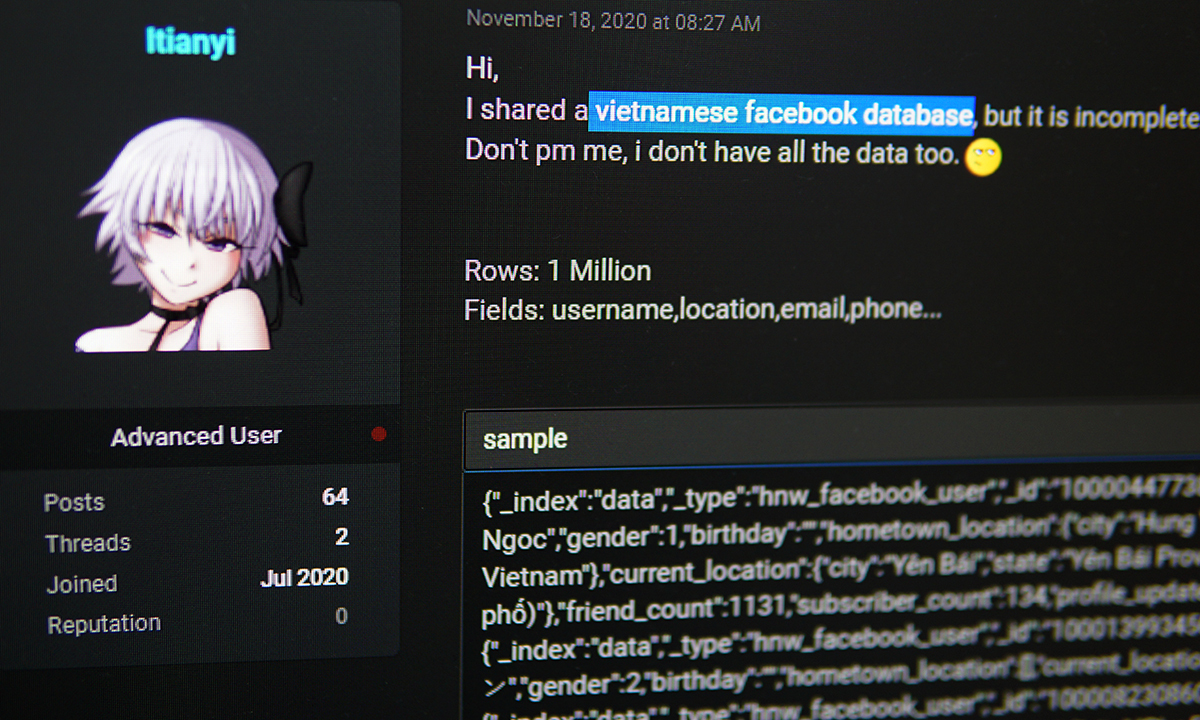Click the sample code box header
Viewport: 1200px width, 720px height.
pyautogui.click(x=832, y=439)
